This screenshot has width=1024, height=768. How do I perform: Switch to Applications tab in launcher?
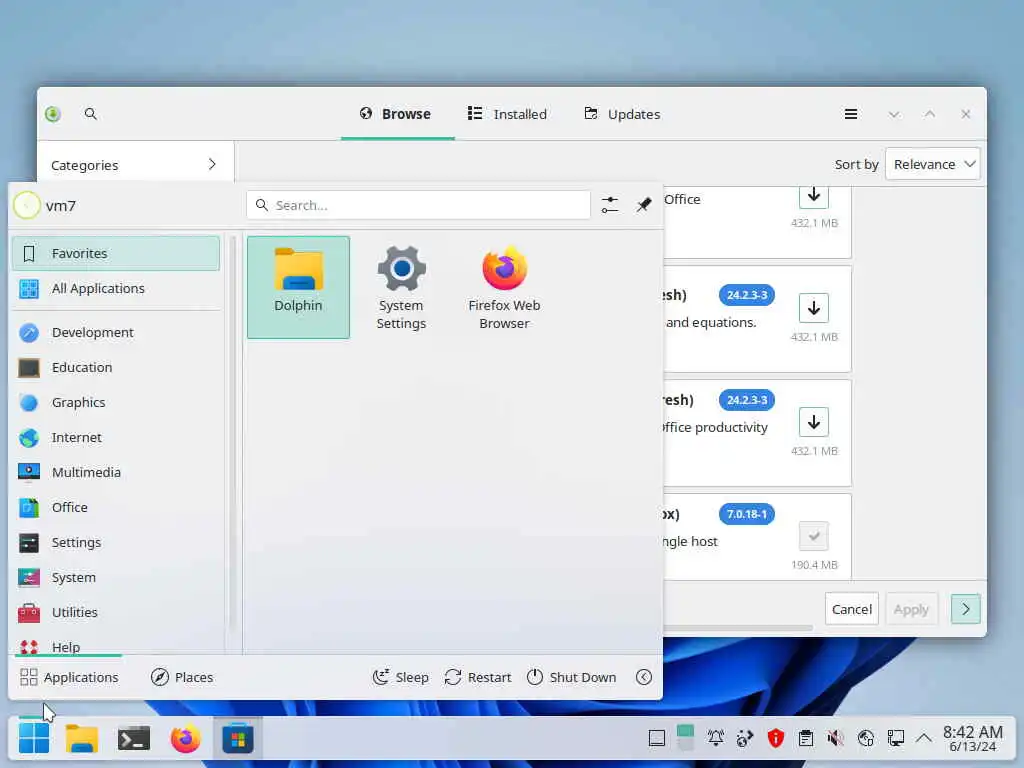click(69, 677)
